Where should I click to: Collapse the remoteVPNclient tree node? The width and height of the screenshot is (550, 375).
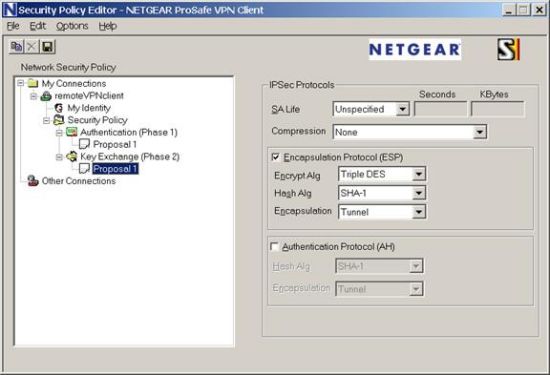[34, 96]
